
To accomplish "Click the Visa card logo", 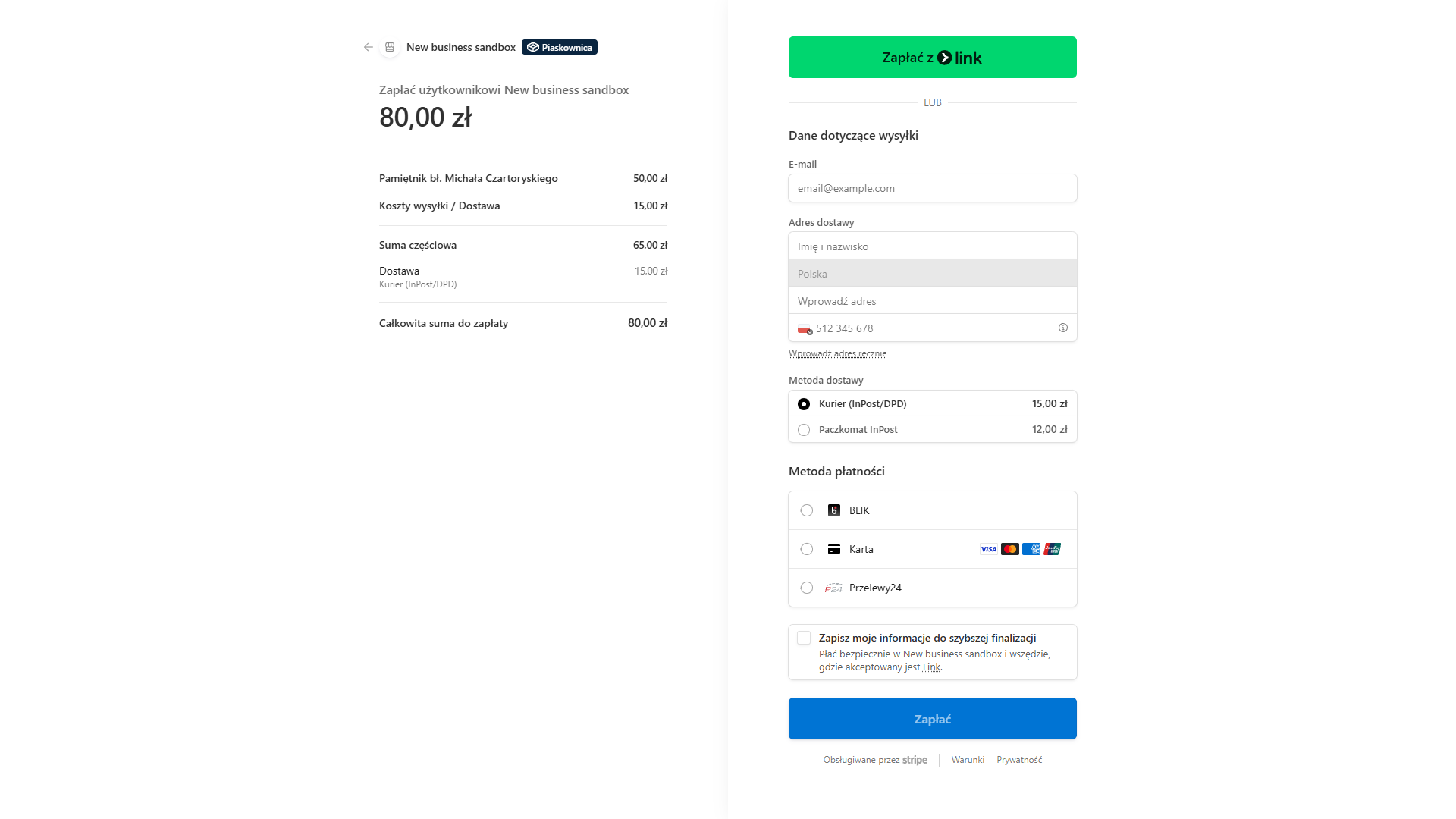I will (989, 549).
